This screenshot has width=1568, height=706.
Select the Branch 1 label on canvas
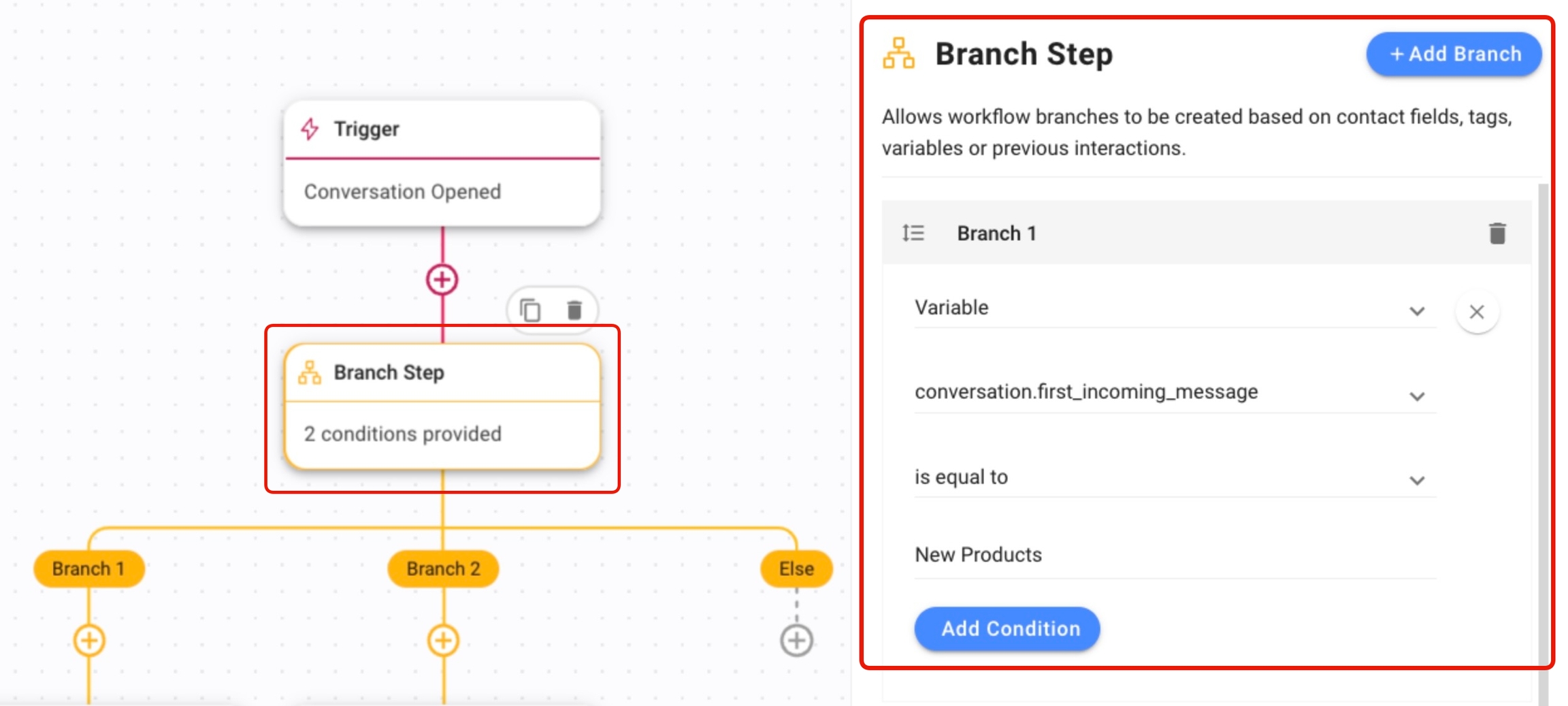point(89,568)
